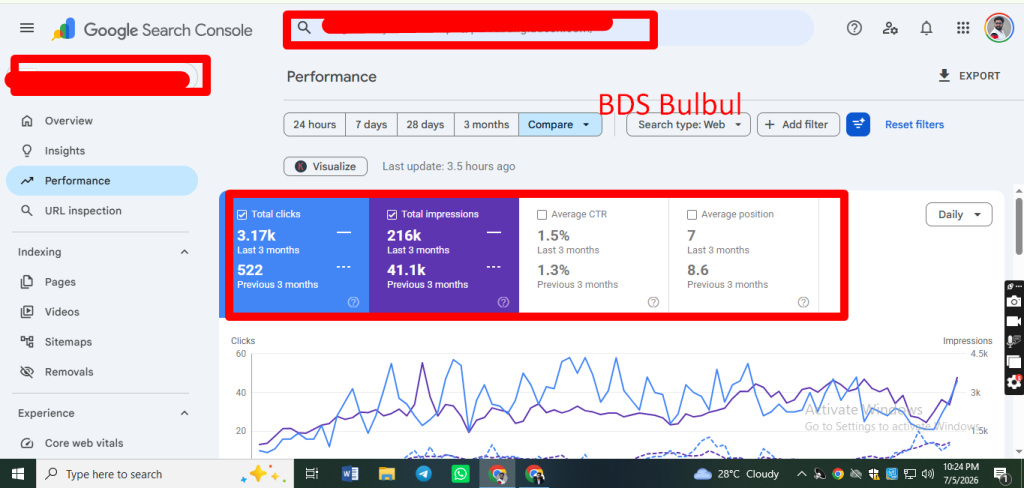Open the recorder bar settings gear
This screenshot has height=488, width=1024.
pos(1014,382)
